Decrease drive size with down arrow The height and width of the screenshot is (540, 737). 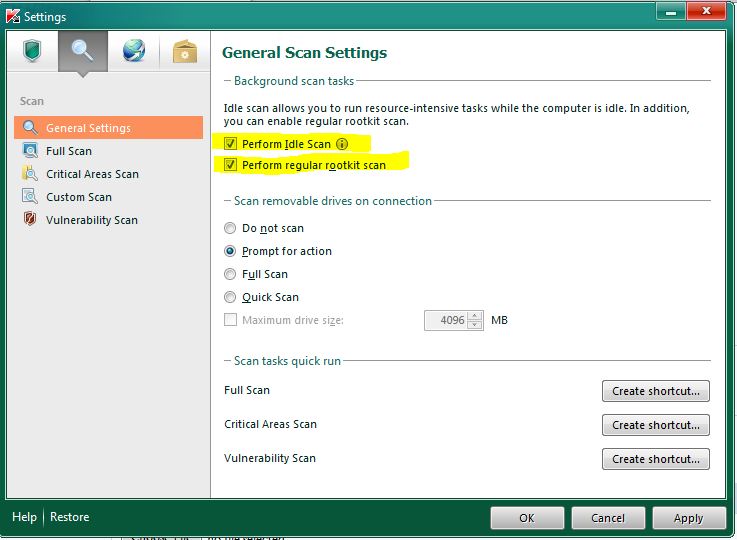475,325
